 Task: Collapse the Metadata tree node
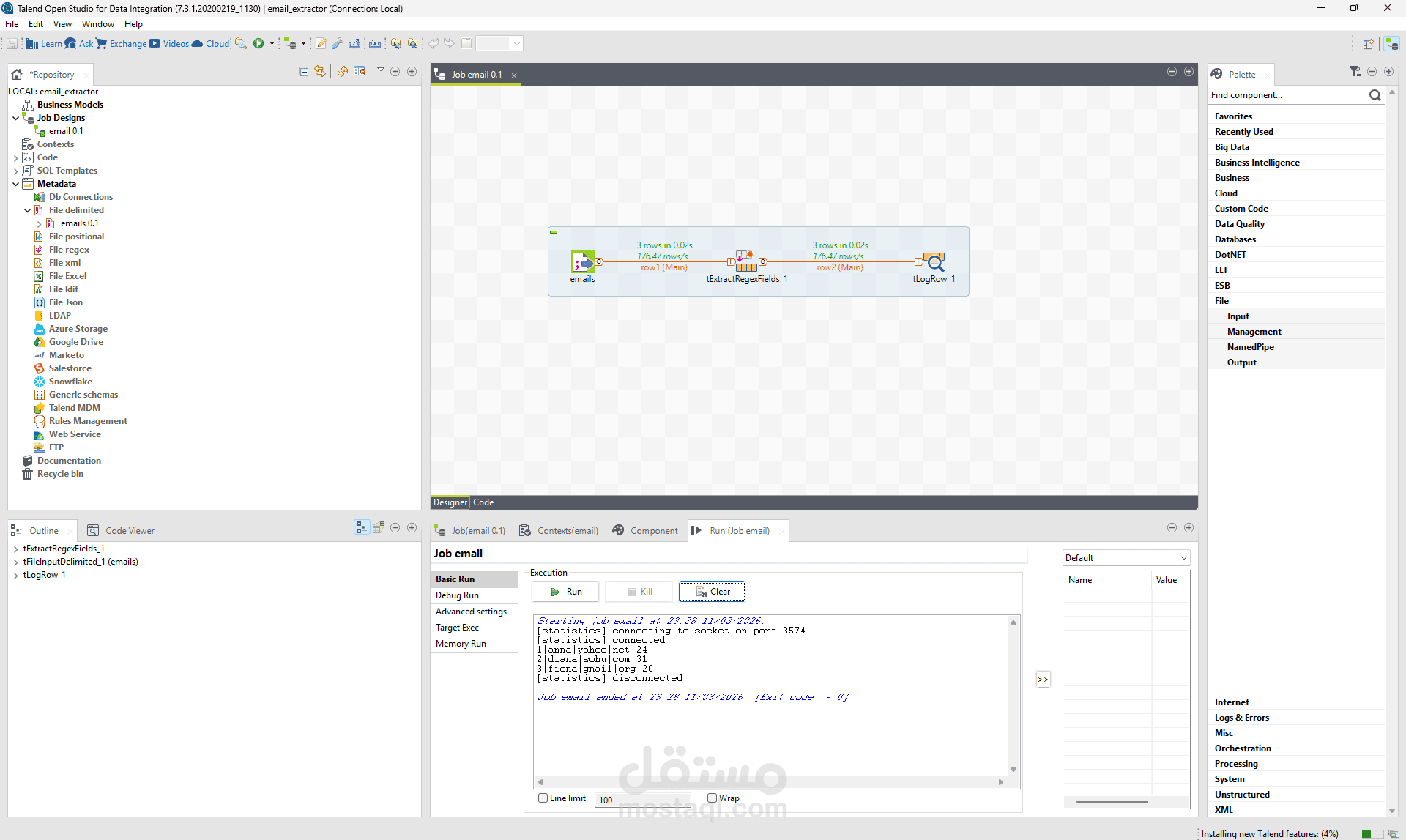pos(15,184)
